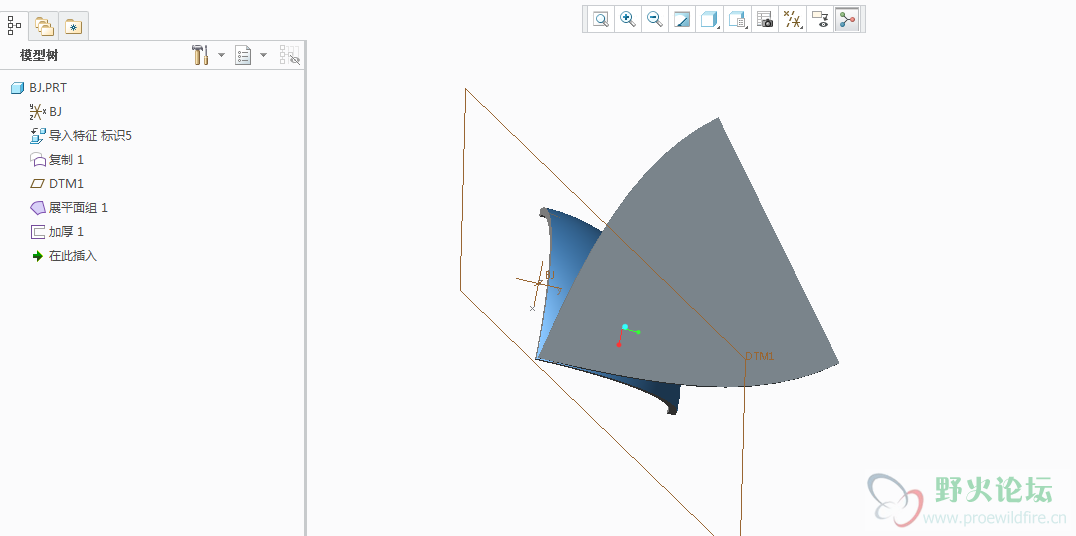
Task: Click the DTM1 label in the viewport
Action: click(x=760, y=356)
